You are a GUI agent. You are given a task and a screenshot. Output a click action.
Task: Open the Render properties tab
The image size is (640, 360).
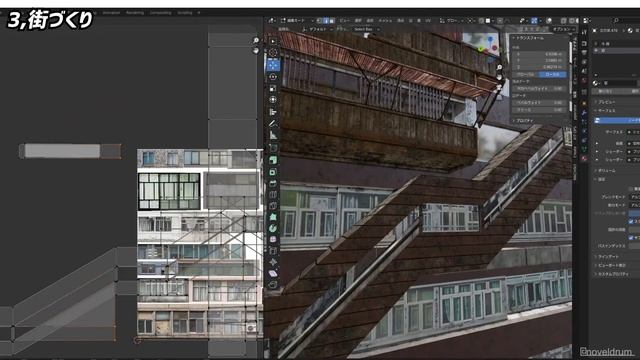(584, 44)
